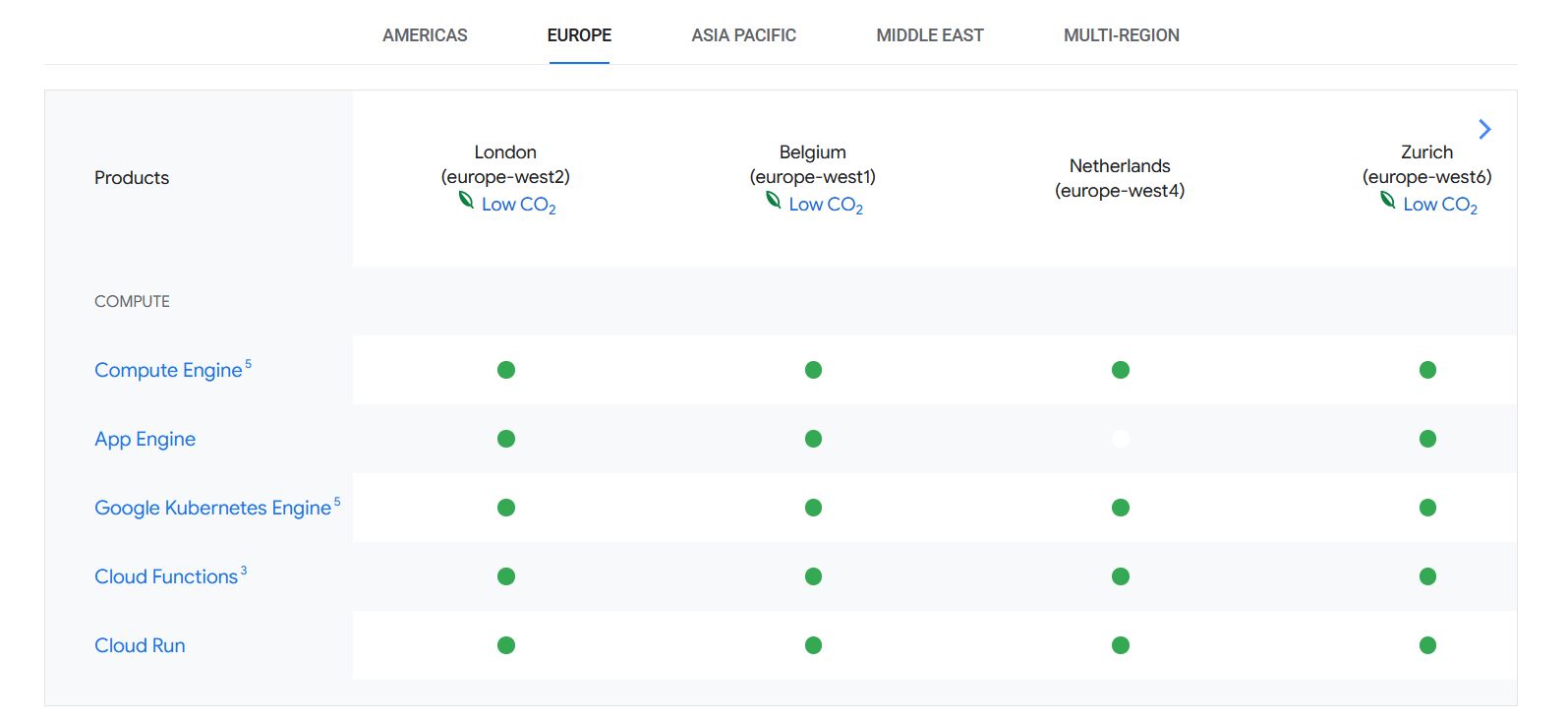This screenshot has width=1568, height=723.
Task: Click Compute Engine availability dot for Netherlands
Action: [1121, 370]
